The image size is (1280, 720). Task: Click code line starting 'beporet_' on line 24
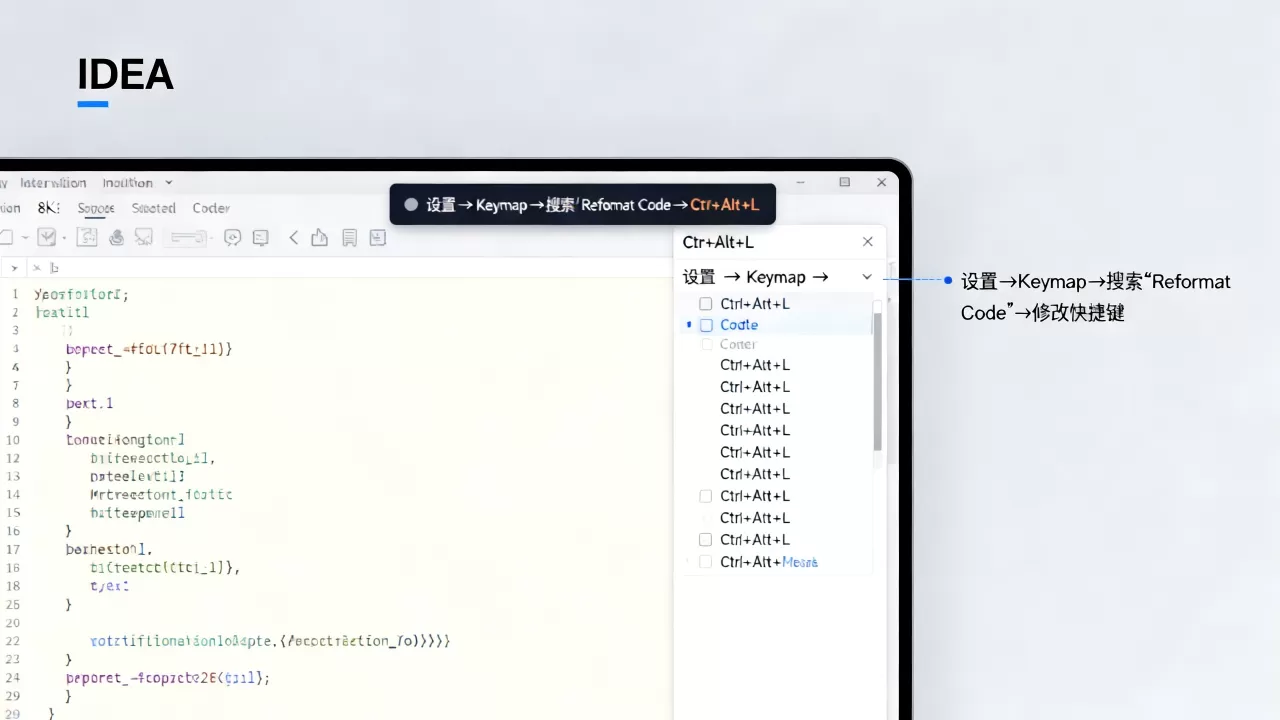(168, 677)
